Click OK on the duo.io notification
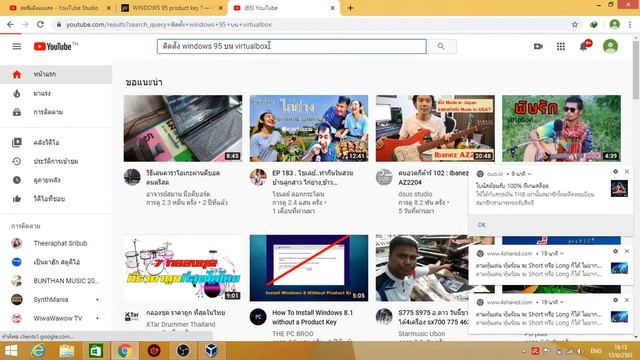Screen dimensions: 640x360 (x=482, y=225)
